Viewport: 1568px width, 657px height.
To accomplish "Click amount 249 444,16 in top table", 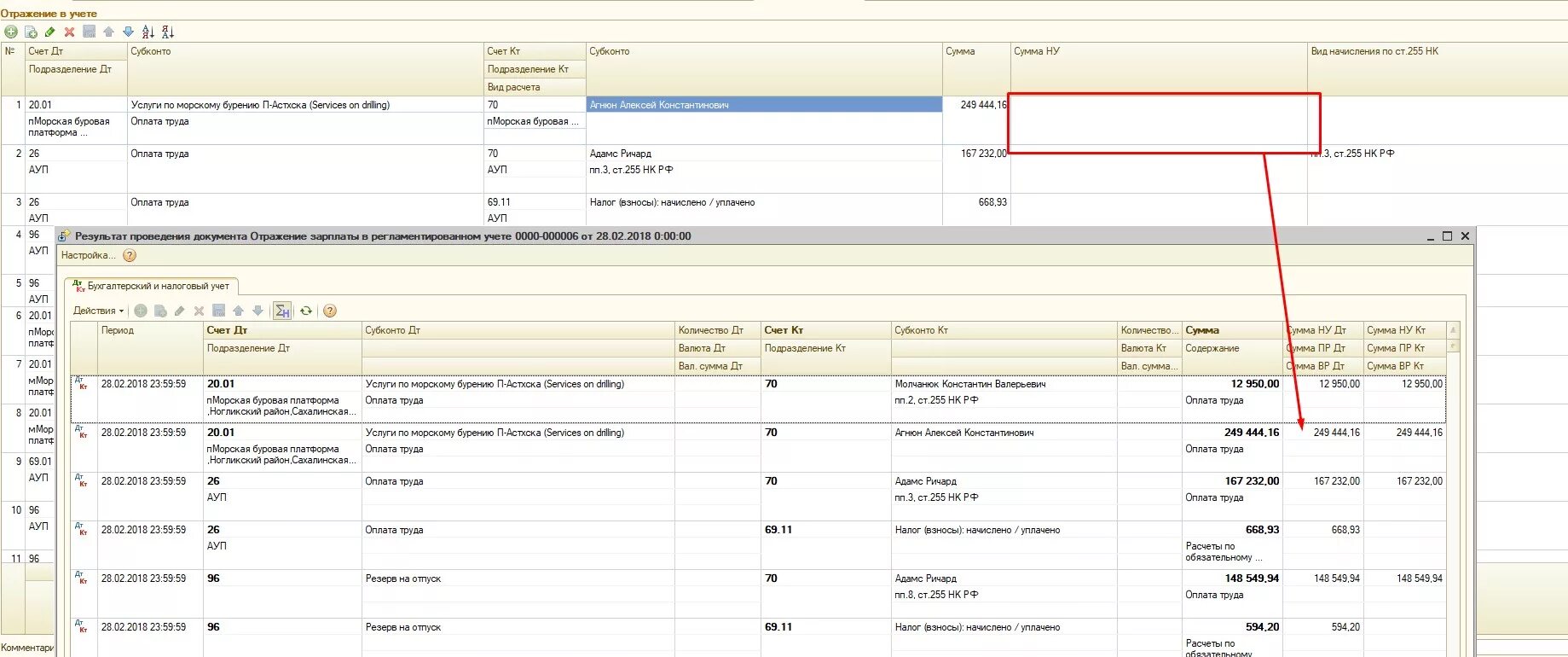I will [983, 105].
